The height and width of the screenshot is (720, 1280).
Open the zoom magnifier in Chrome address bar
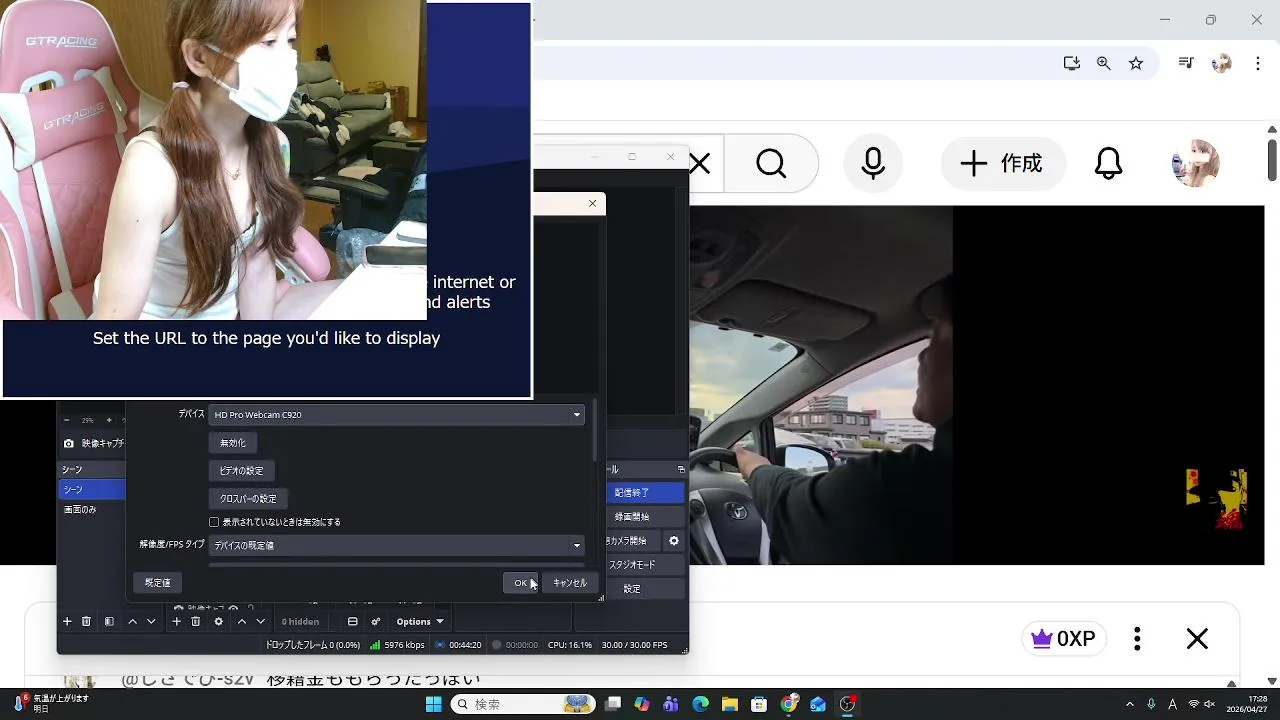(1104, 63)
